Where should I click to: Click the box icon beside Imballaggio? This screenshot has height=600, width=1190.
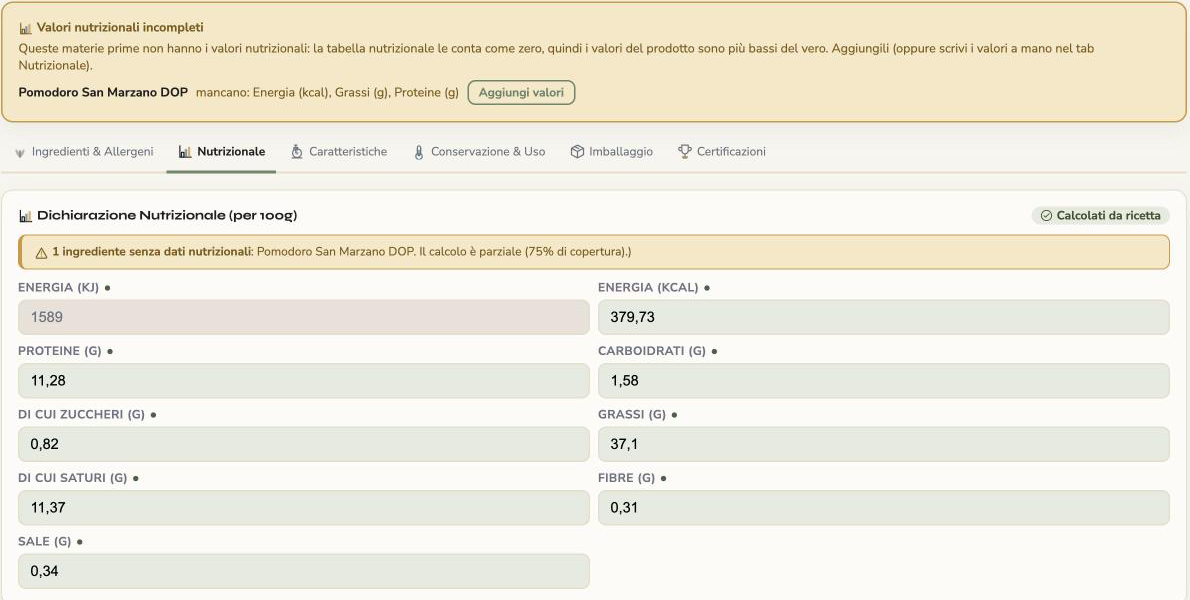point(577,152)
